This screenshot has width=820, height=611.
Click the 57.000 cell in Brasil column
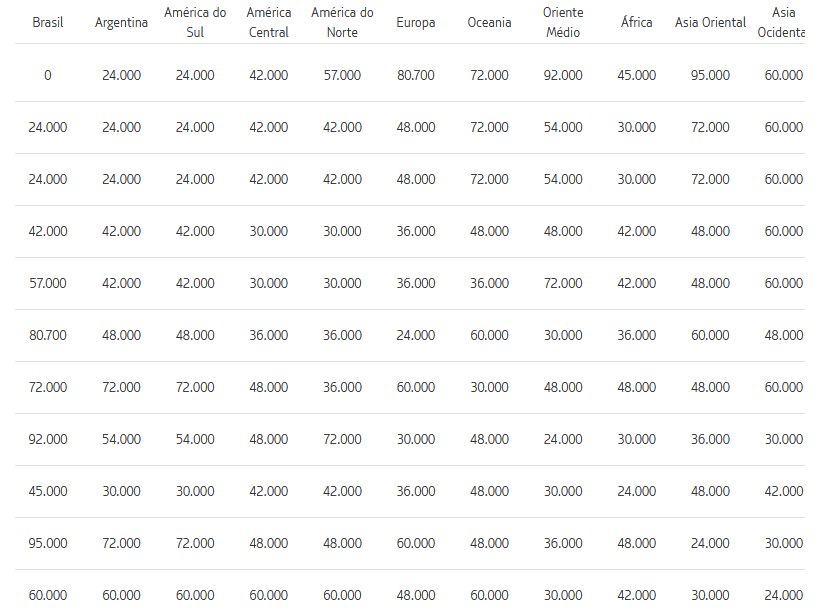coord(48,284)
